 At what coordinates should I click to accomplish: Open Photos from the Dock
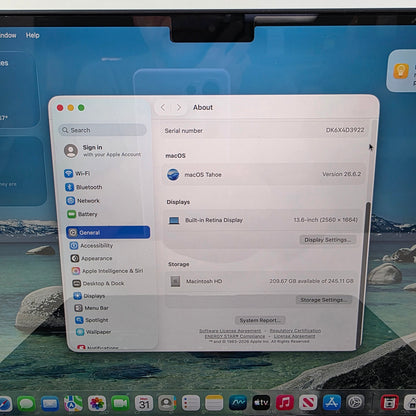[97, 403]
